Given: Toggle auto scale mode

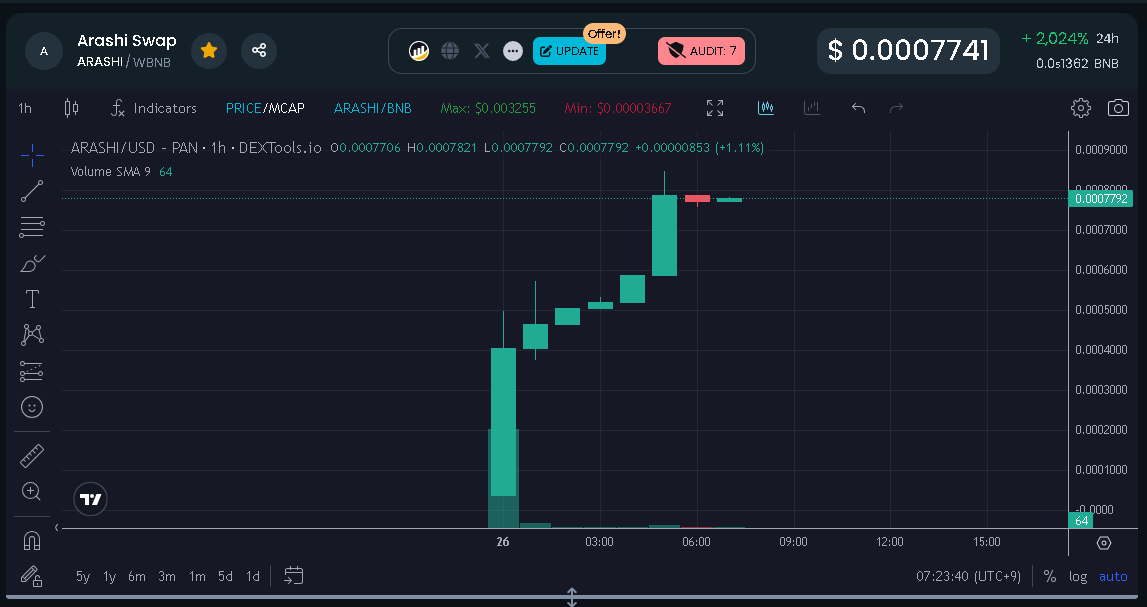Looking at the screenshot, I should 1113,576.
